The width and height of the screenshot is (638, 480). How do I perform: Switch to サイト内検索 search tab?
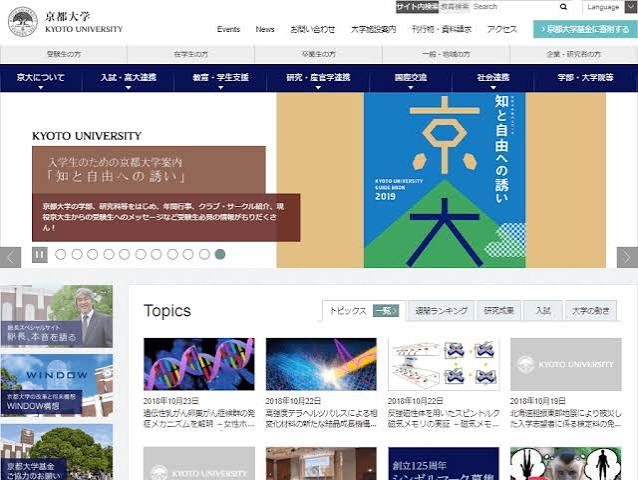click(x=417, y=7)
